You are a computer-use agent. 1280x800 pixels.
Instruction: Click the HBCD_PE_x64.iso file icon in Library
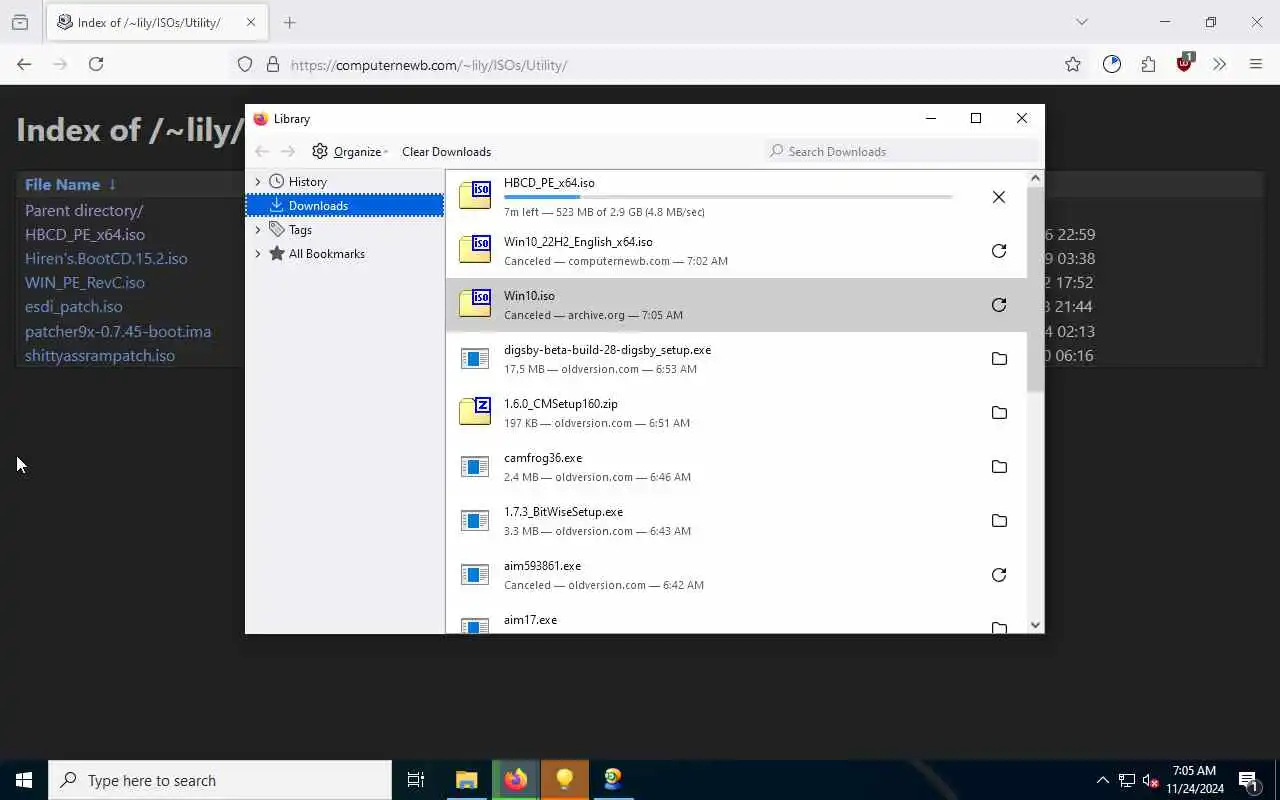475,195
